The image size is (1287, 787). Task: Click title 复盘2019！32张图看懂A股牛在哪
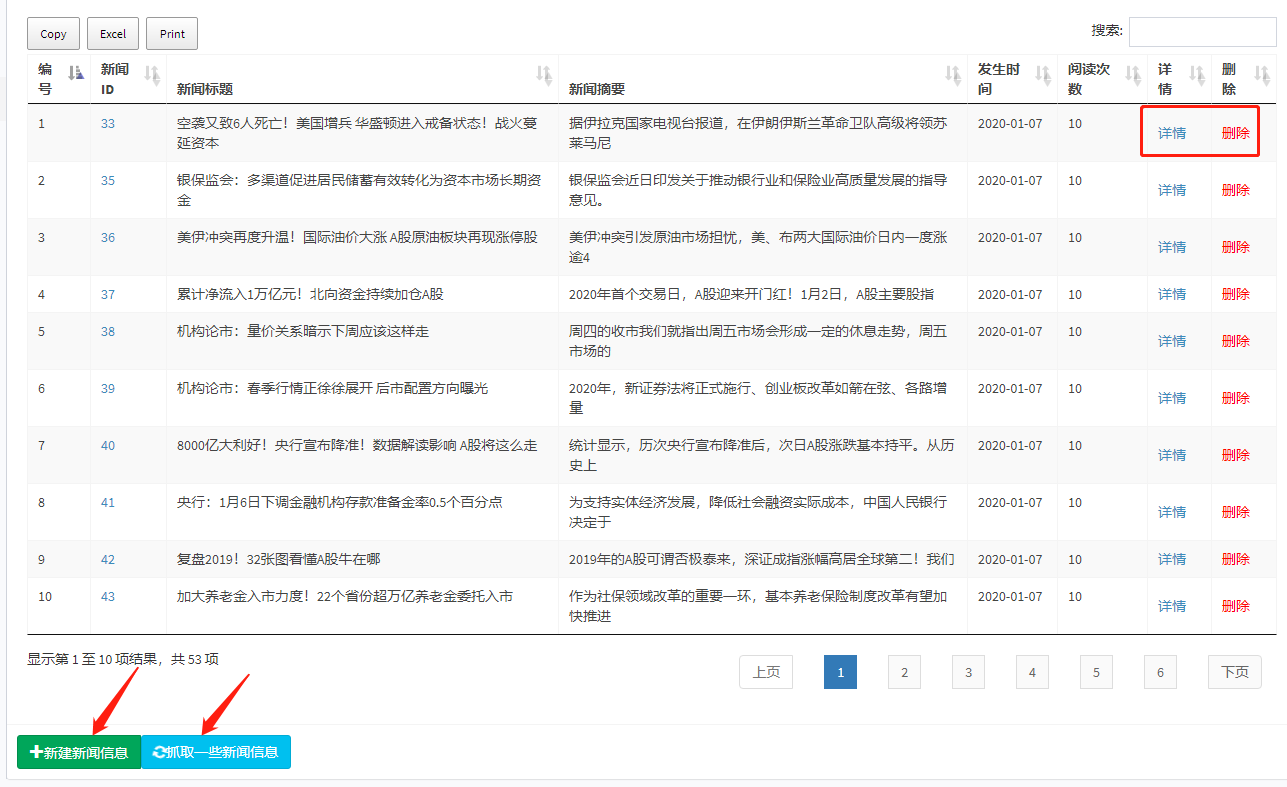[x=278, y=559]
